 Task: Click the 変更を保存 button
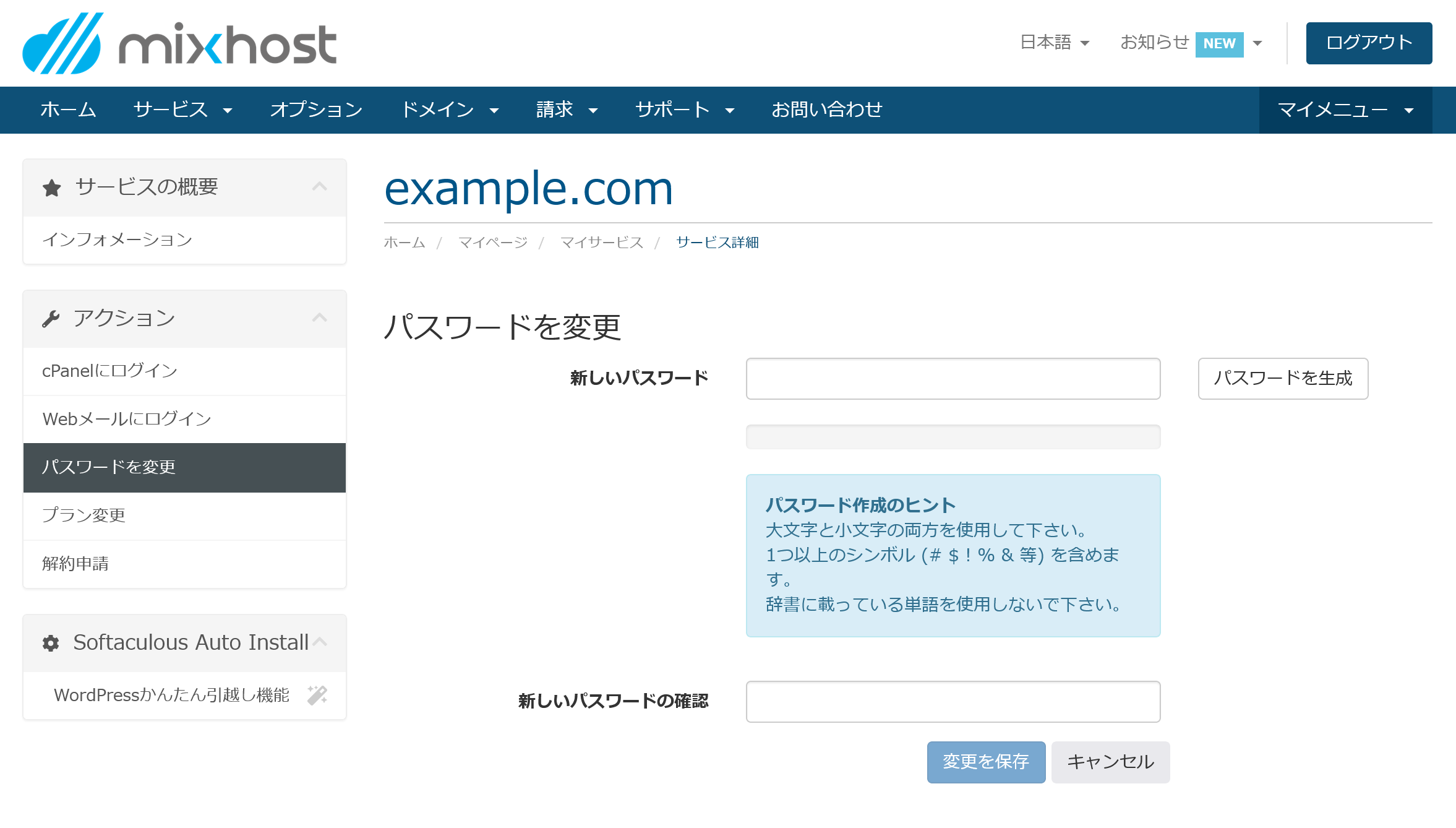tap(986, 762)
